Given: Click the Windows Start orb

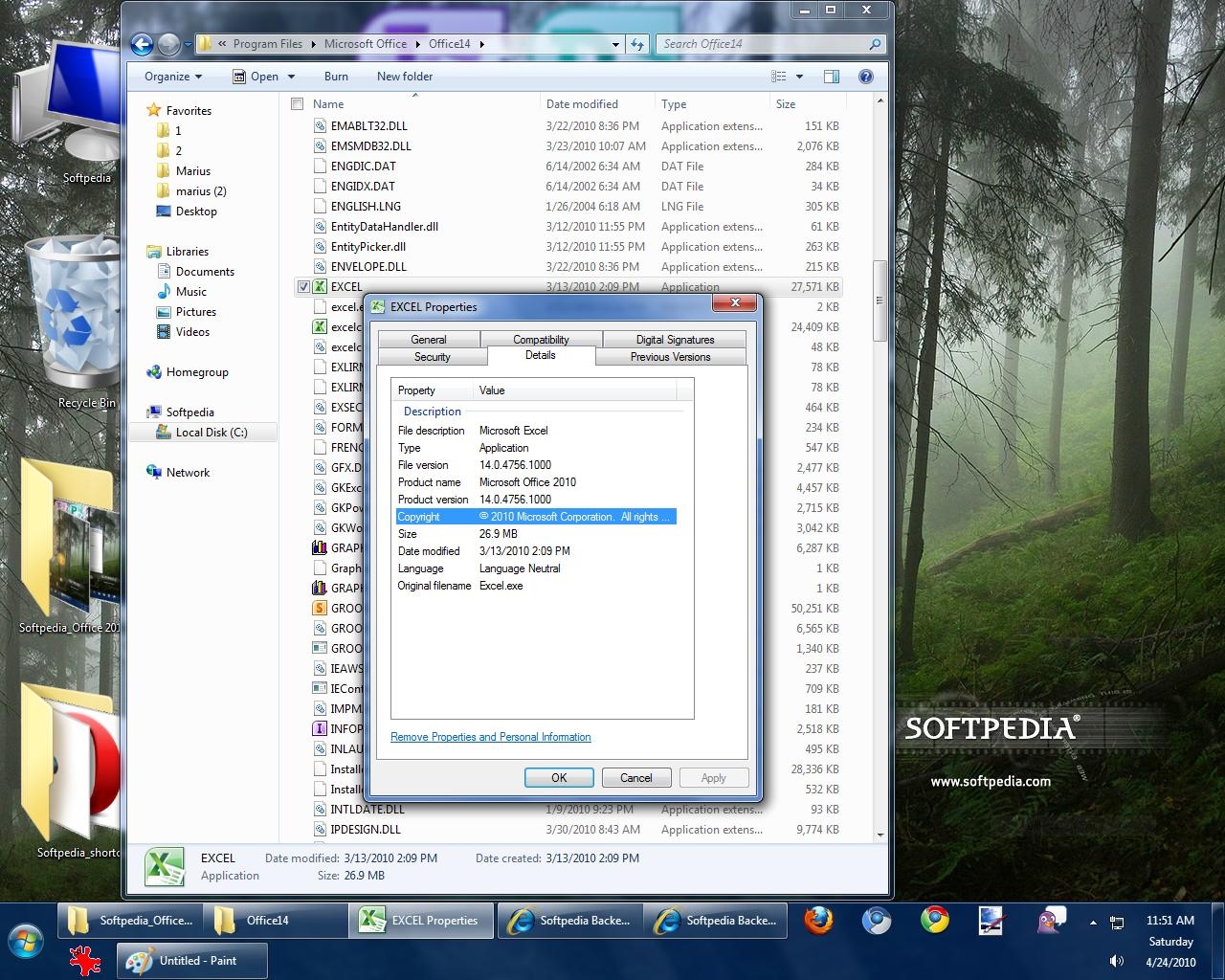Looking at the screenshot, I should pos(26,942).
